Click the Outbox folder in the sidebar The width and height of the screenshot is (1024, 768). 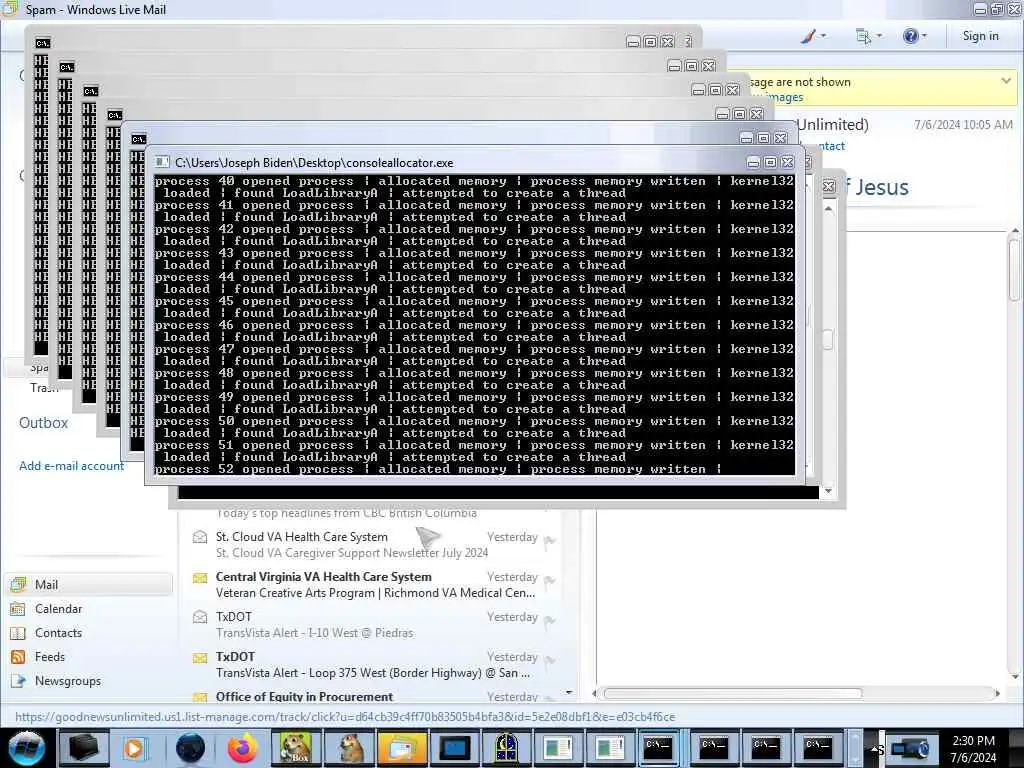(x=43, y=423)
